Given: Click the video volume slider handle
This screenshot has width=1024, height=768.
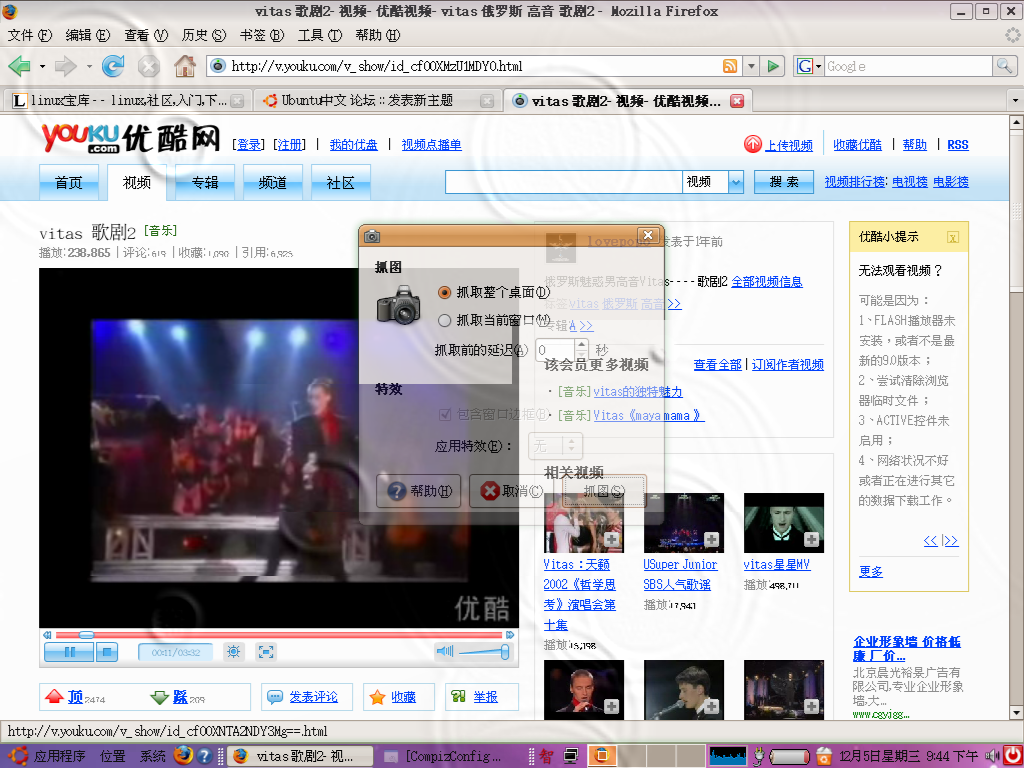Looking at the screenshot, I should point(505,651).
